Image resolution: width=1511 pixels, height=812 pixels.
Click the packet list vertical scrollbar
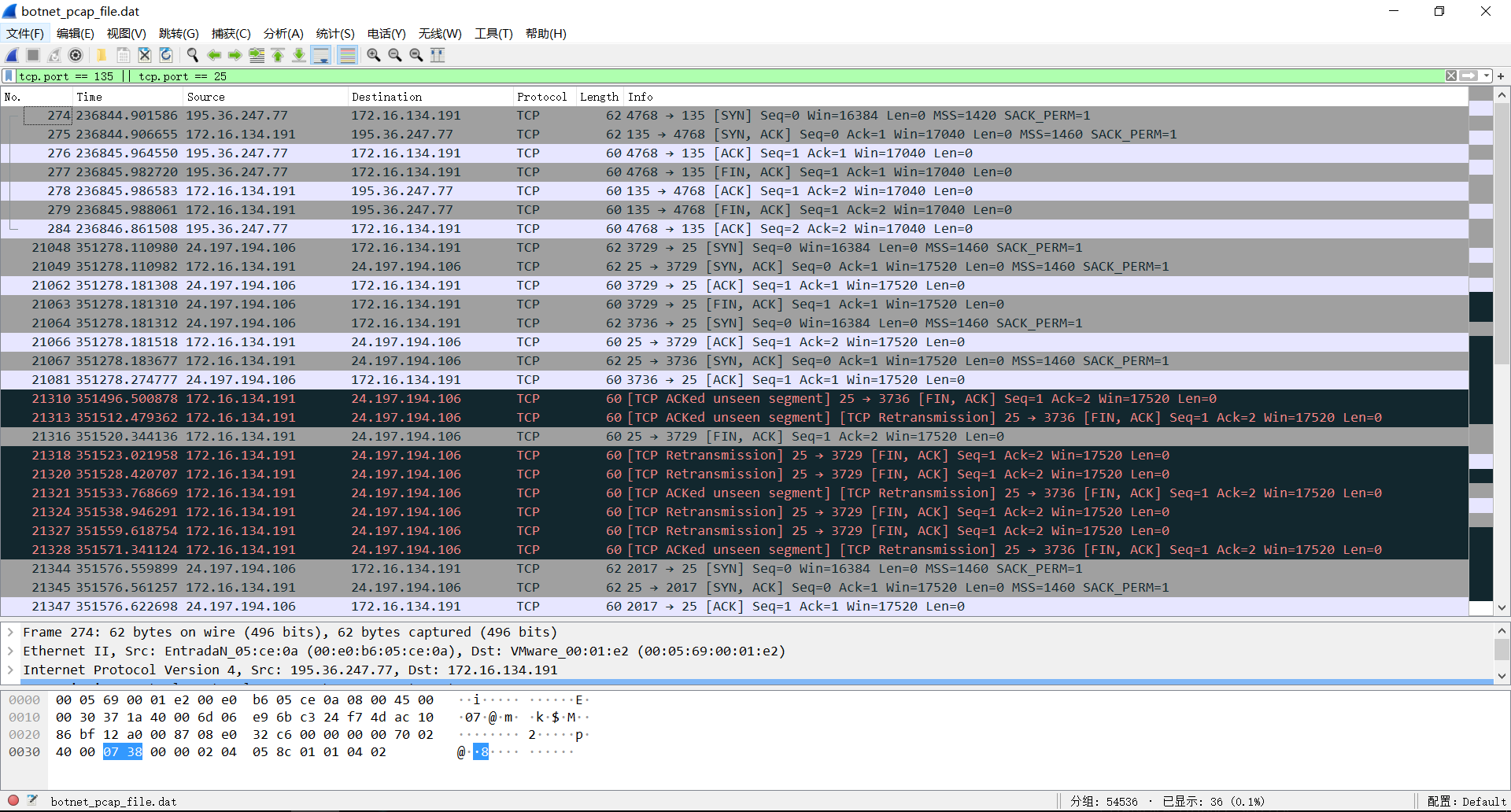pos(1502,352)
